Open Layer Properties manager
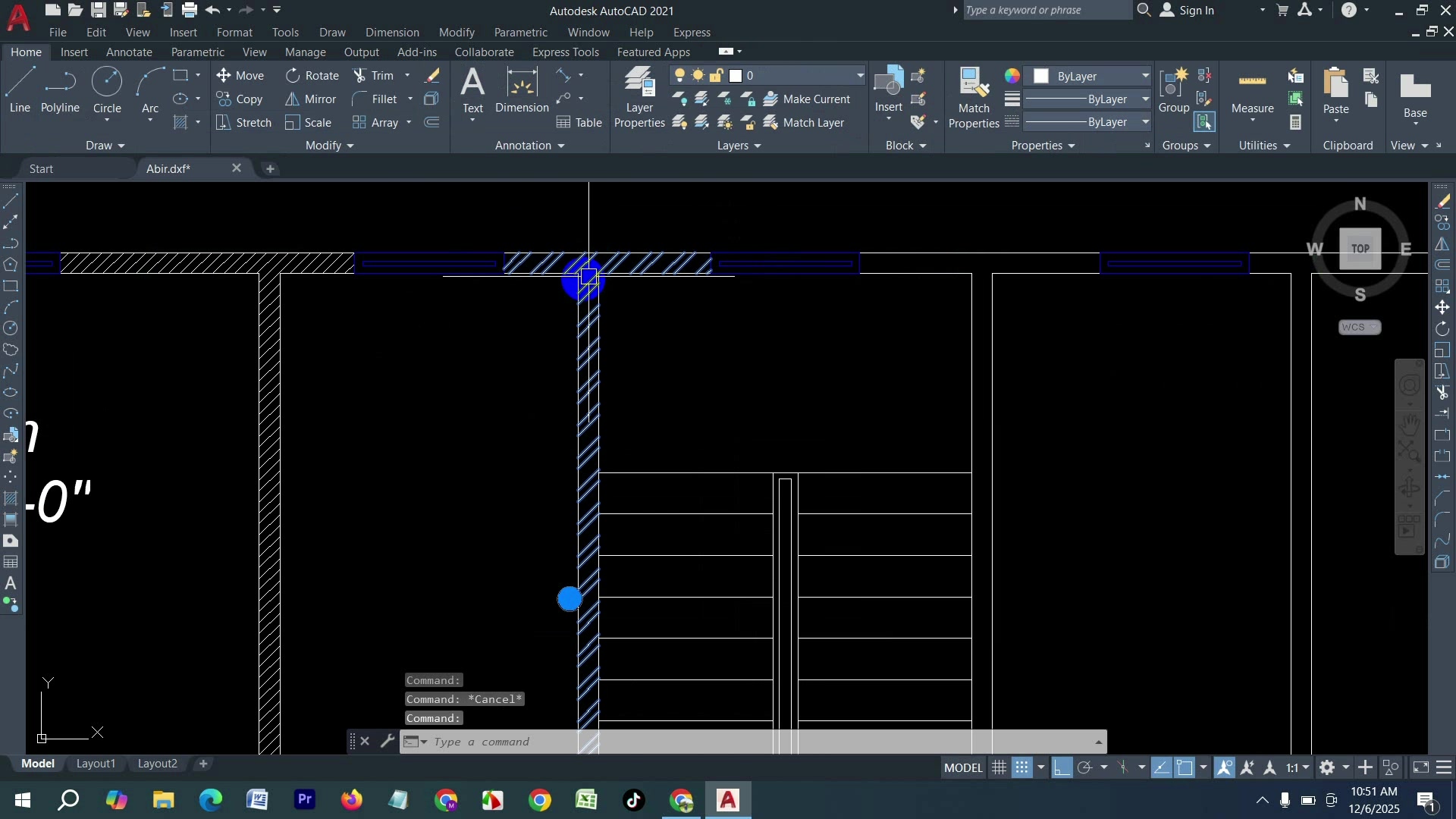1456x819 pixels. [639, 97]
